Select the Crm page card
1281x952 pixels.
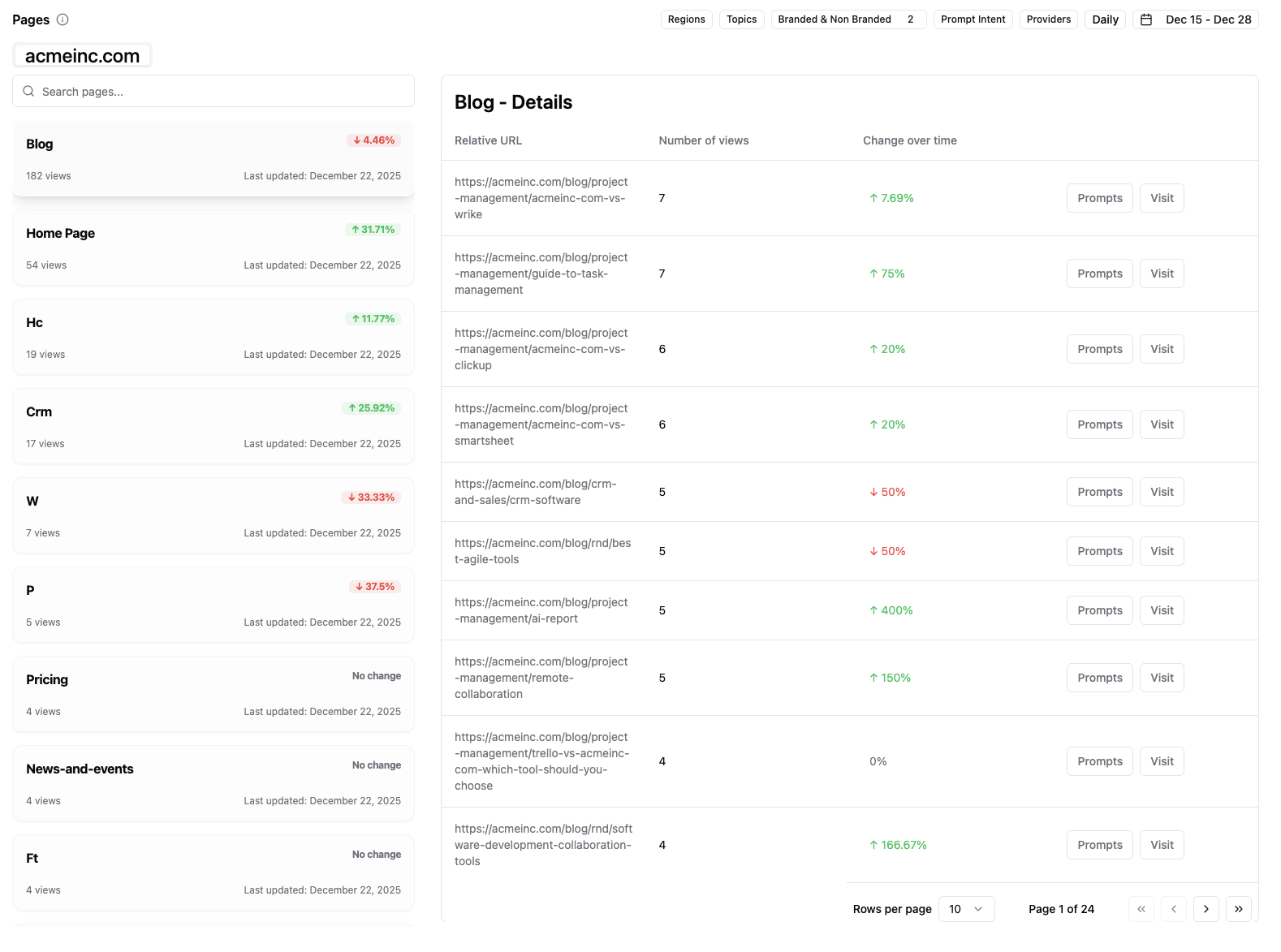tap(213, 427)
